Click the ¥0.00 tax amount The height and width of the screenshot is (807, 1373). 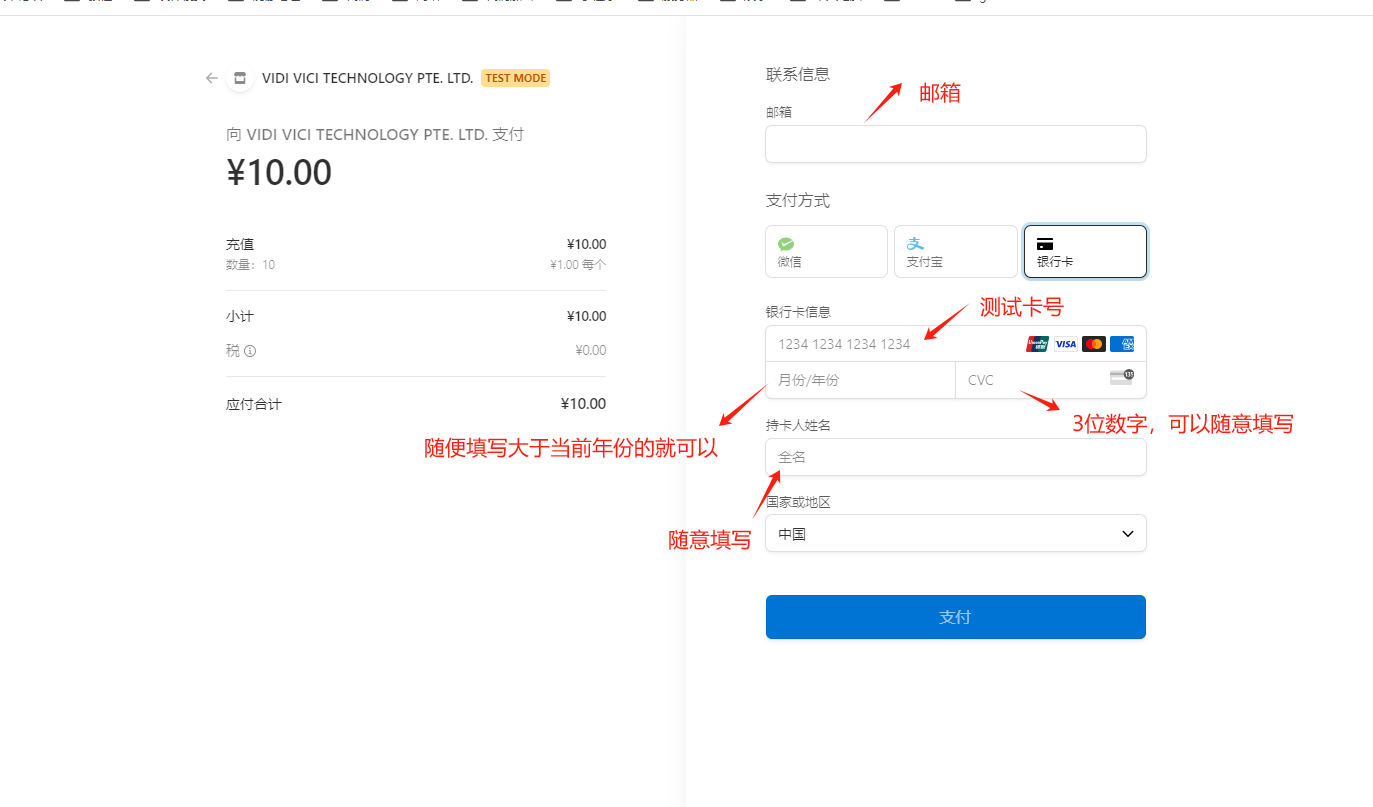(x=590, y=351)
